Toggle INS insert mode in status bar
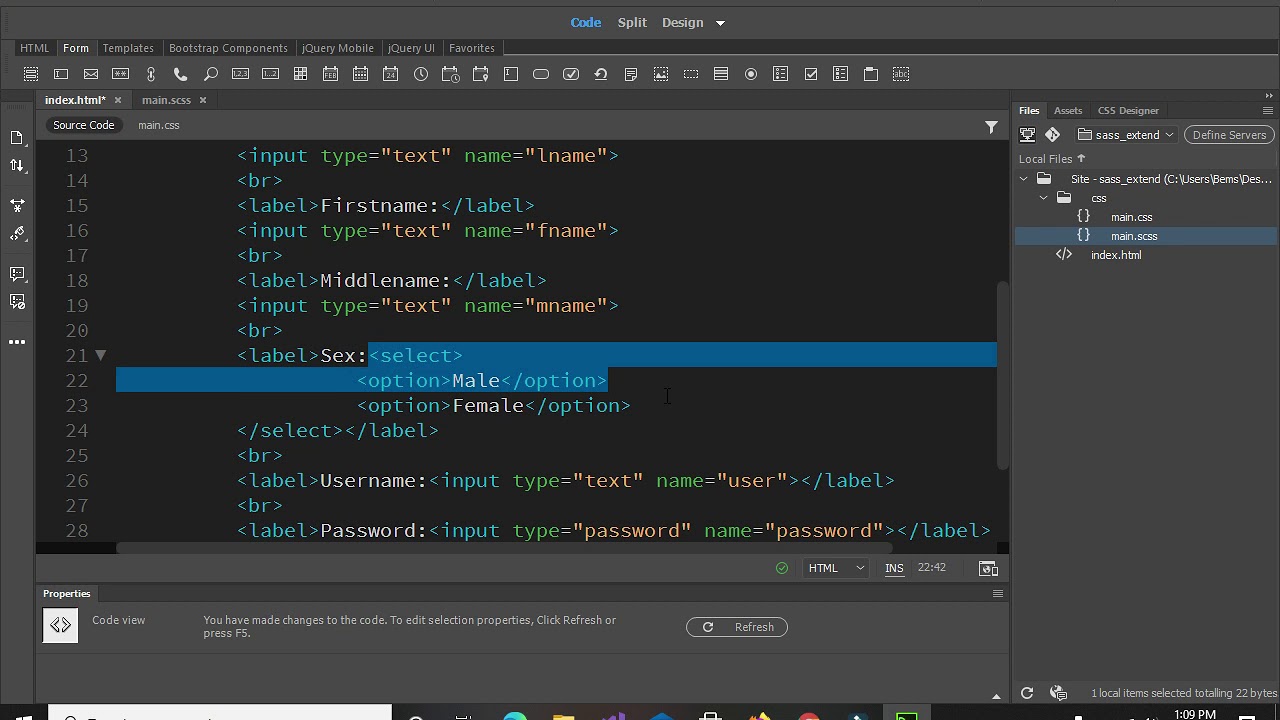This screenshot has height=720, width=1280. (894, 568)
